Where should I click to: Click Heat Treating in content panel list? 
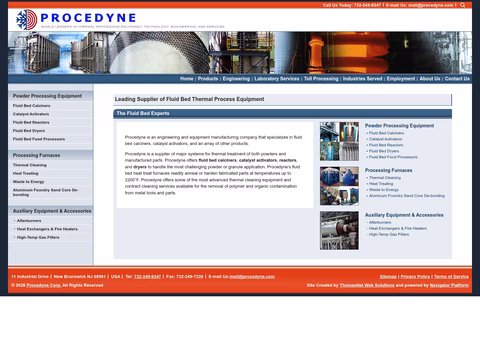[381, 184]
